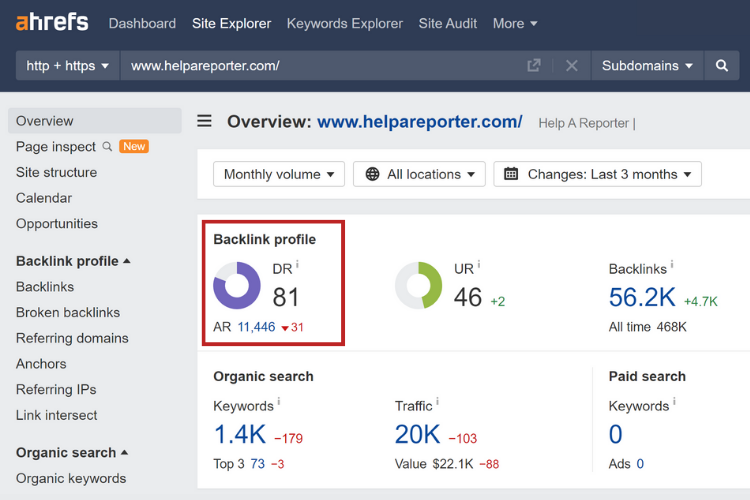Viewport: 750px width, 500px height.
Task: Click the magnifier search button
Action: [x=722, y=66]
